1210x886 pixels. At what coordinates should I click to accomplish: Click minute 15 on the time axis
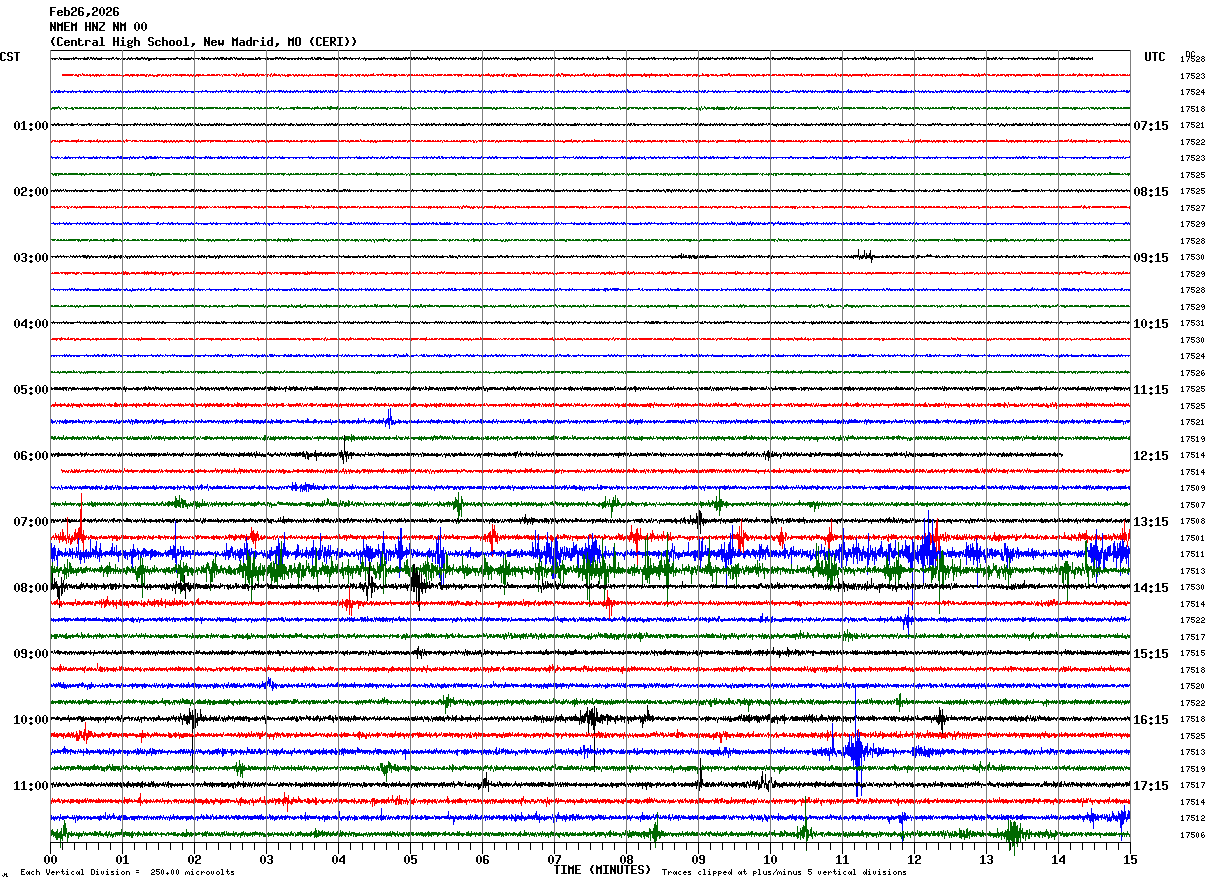(x=1130, y=859)
